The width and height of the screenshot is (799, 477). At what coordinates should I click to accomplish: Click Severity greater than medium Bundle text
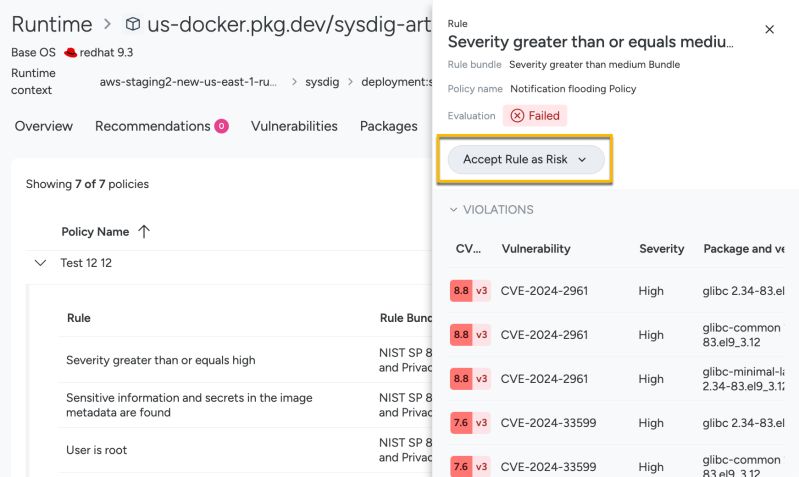point(594,65)
